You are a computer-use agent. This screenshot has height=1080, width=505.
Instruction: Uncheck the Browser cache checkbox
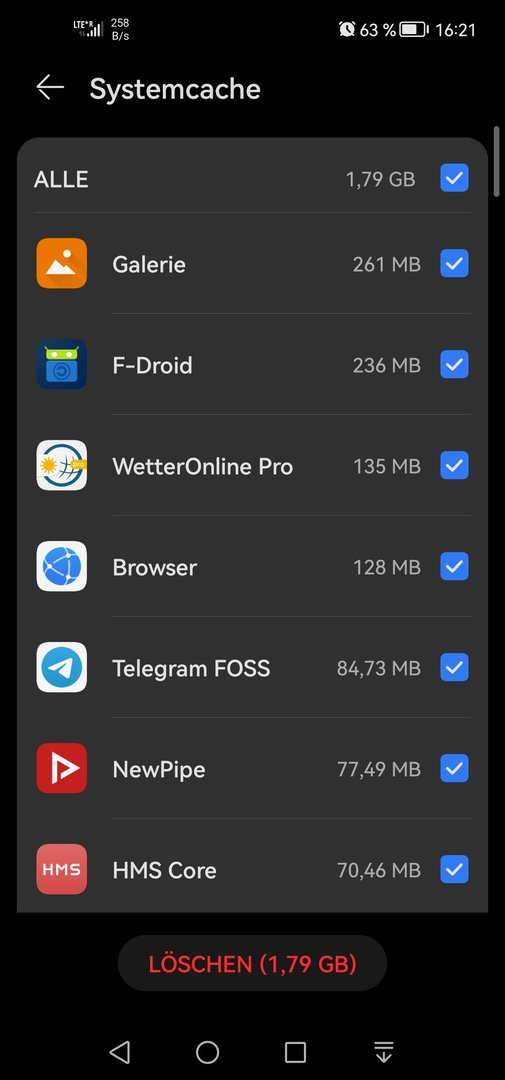pyautogui.click(x=455, y=566)
